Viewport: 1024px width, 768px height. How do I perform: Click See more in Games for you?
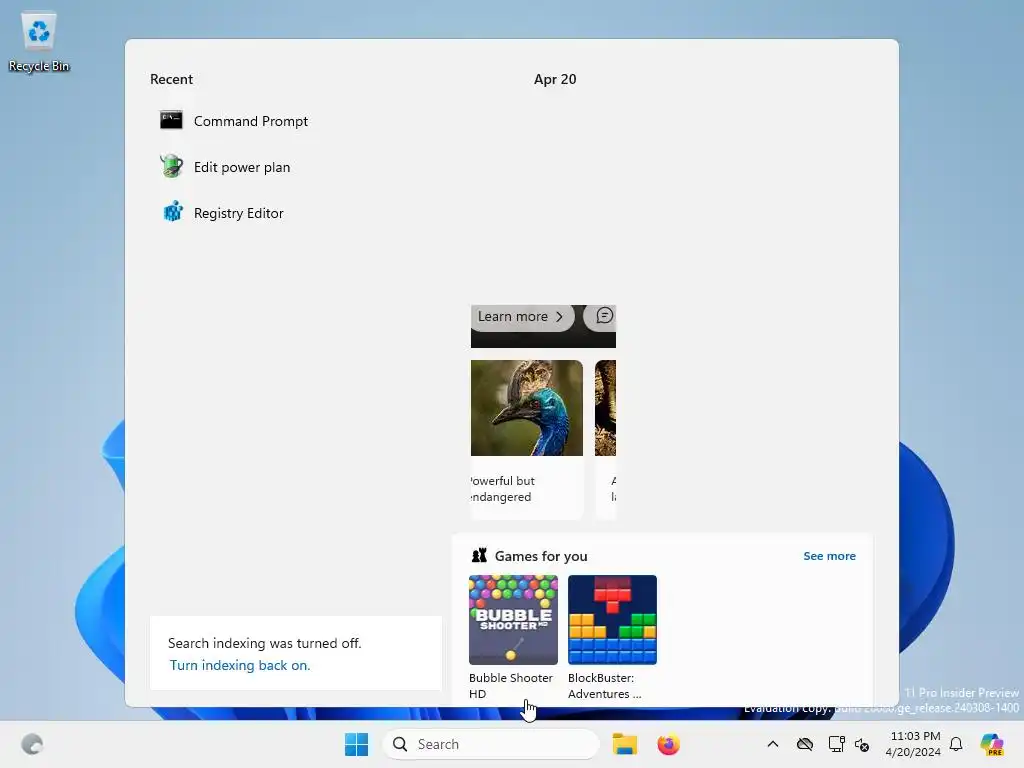click(829, 556)
